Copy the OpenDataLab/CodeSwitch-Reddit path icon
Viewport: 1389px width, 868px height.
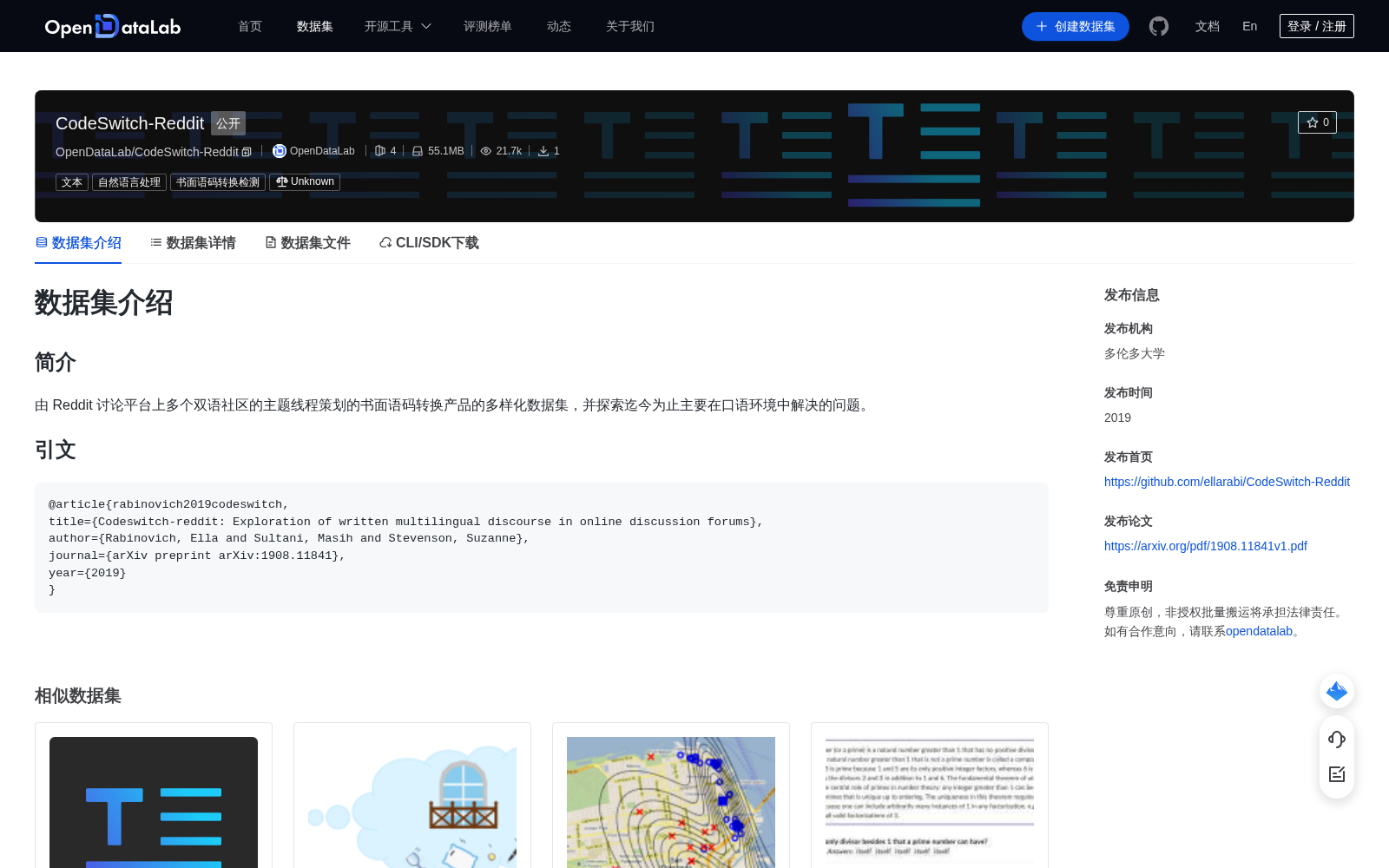point(247,152)
